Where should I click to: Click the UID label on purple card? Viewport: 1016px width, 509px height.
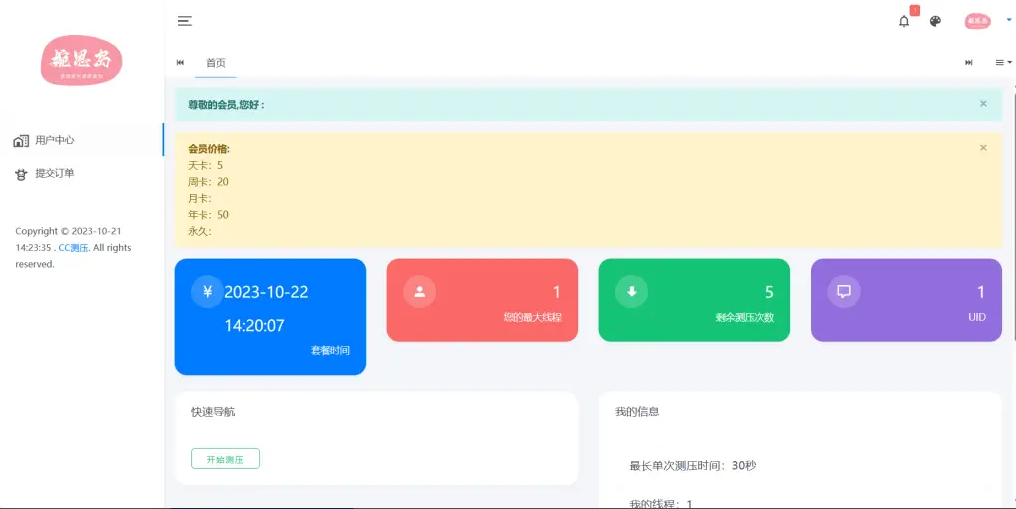977,317
